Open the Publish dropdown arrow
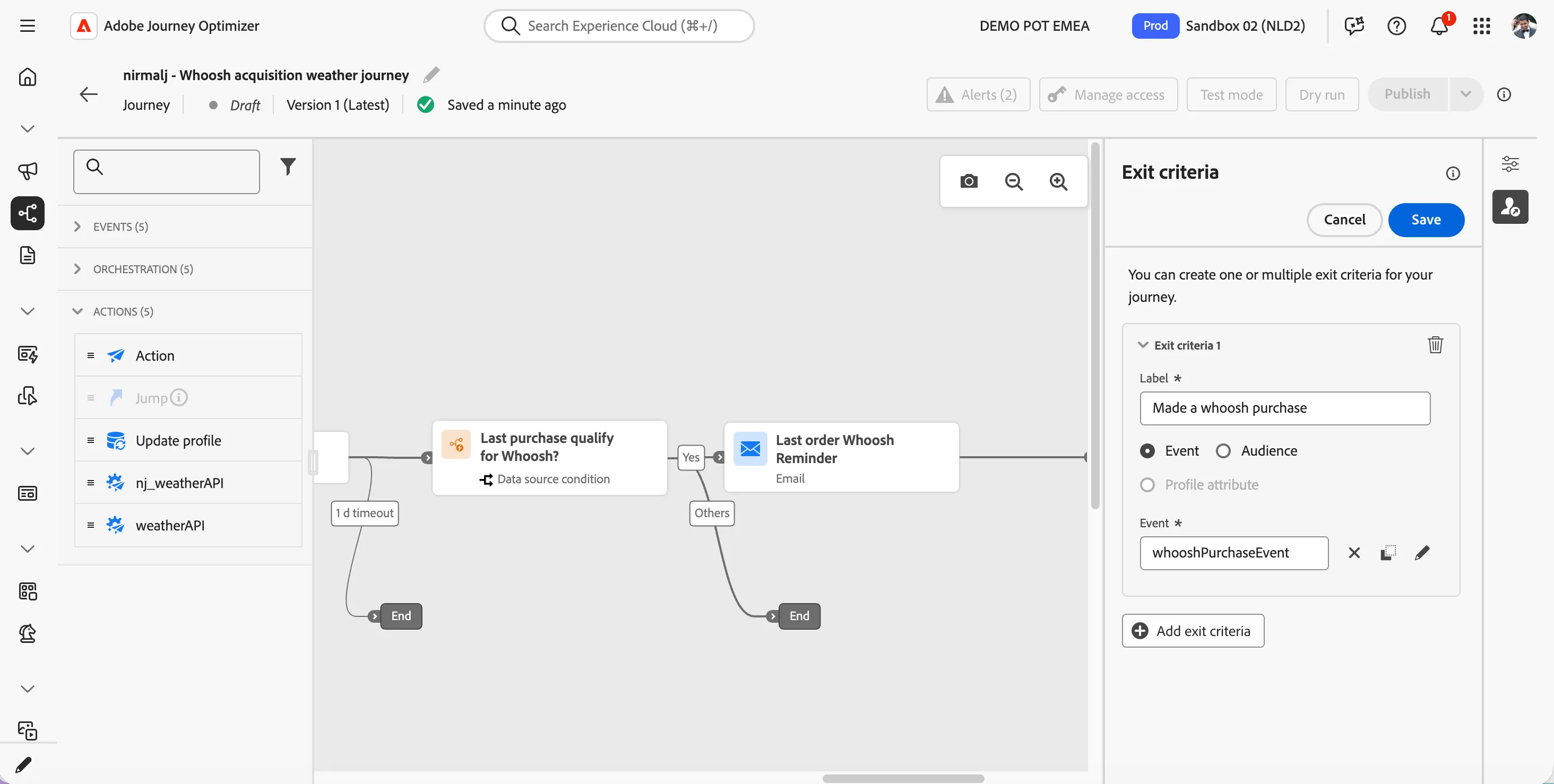 pyautogui.click(x=1465, y=94)
